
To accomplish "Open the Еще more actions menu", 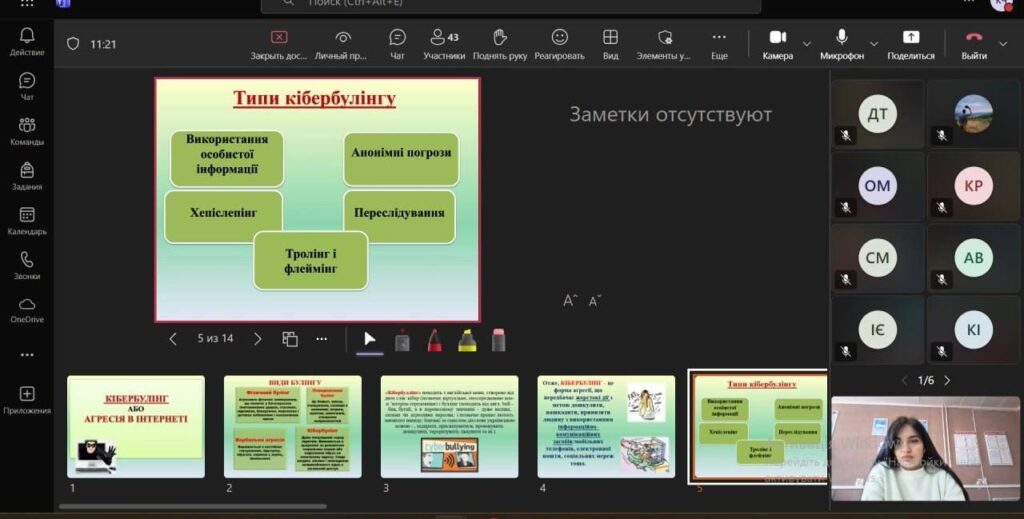I will click(719, 44).
